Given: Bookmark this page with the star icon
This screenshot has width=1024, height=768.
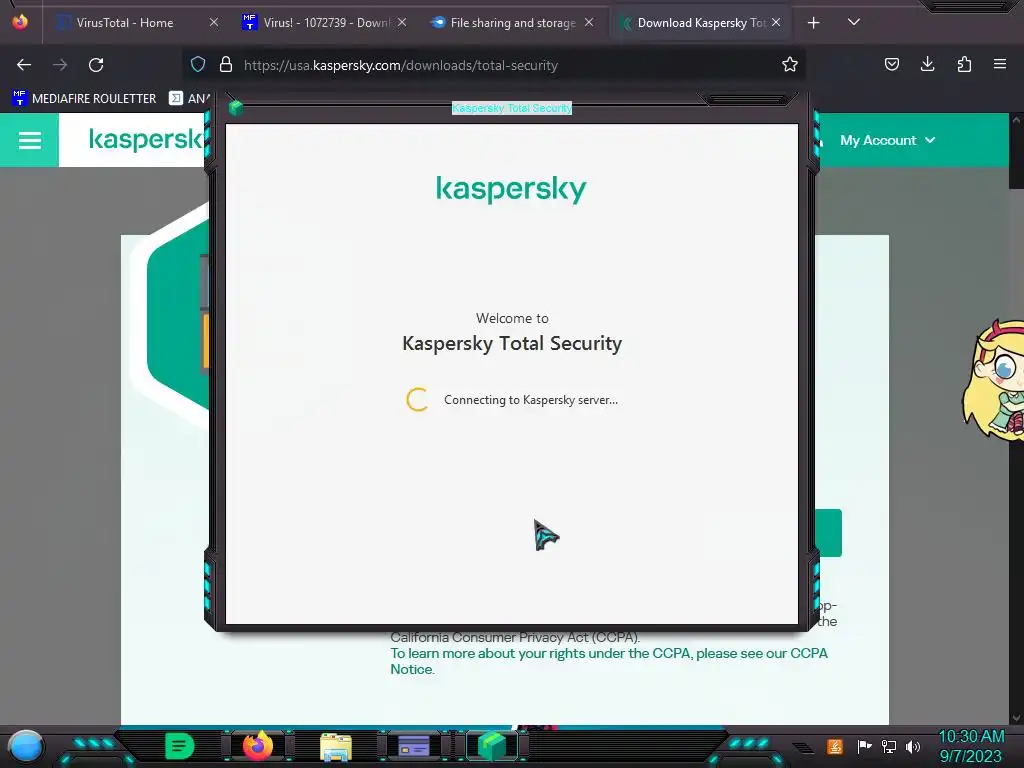Looking at the screenshot, I should (790, 64).
